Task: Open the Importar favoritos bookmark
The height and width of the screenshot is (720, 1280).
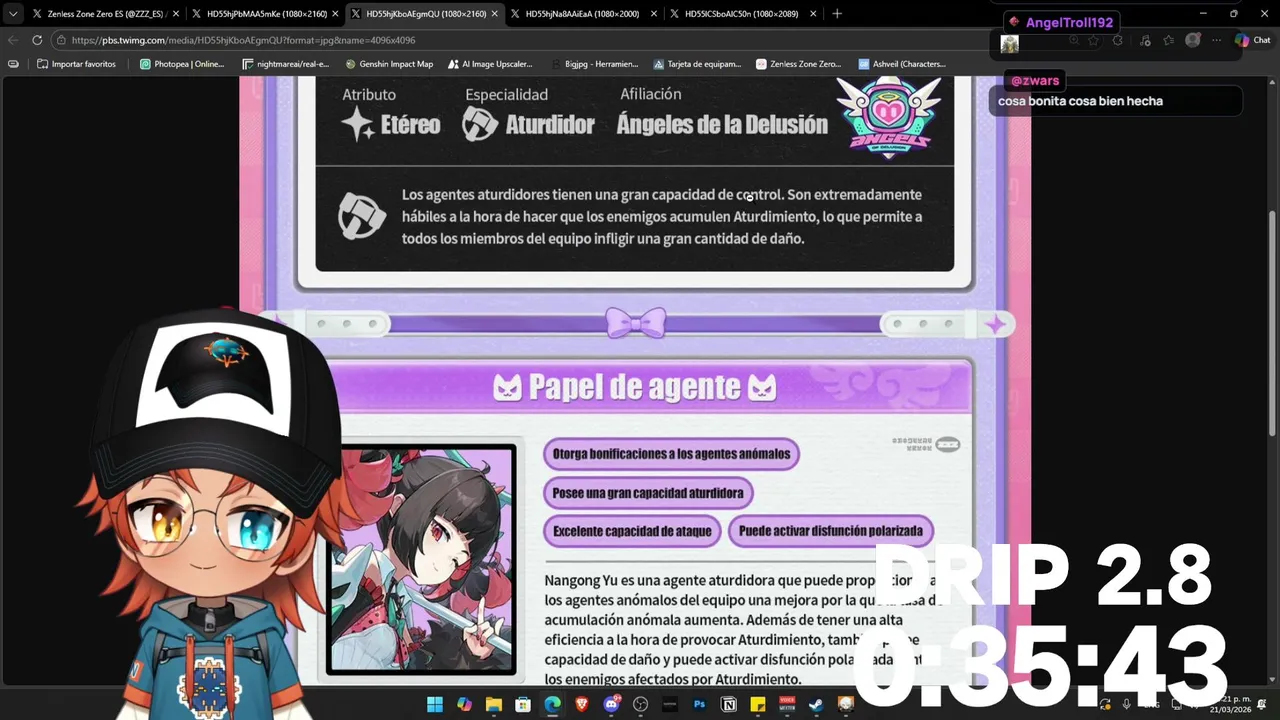Action: (x=77, y=64)
